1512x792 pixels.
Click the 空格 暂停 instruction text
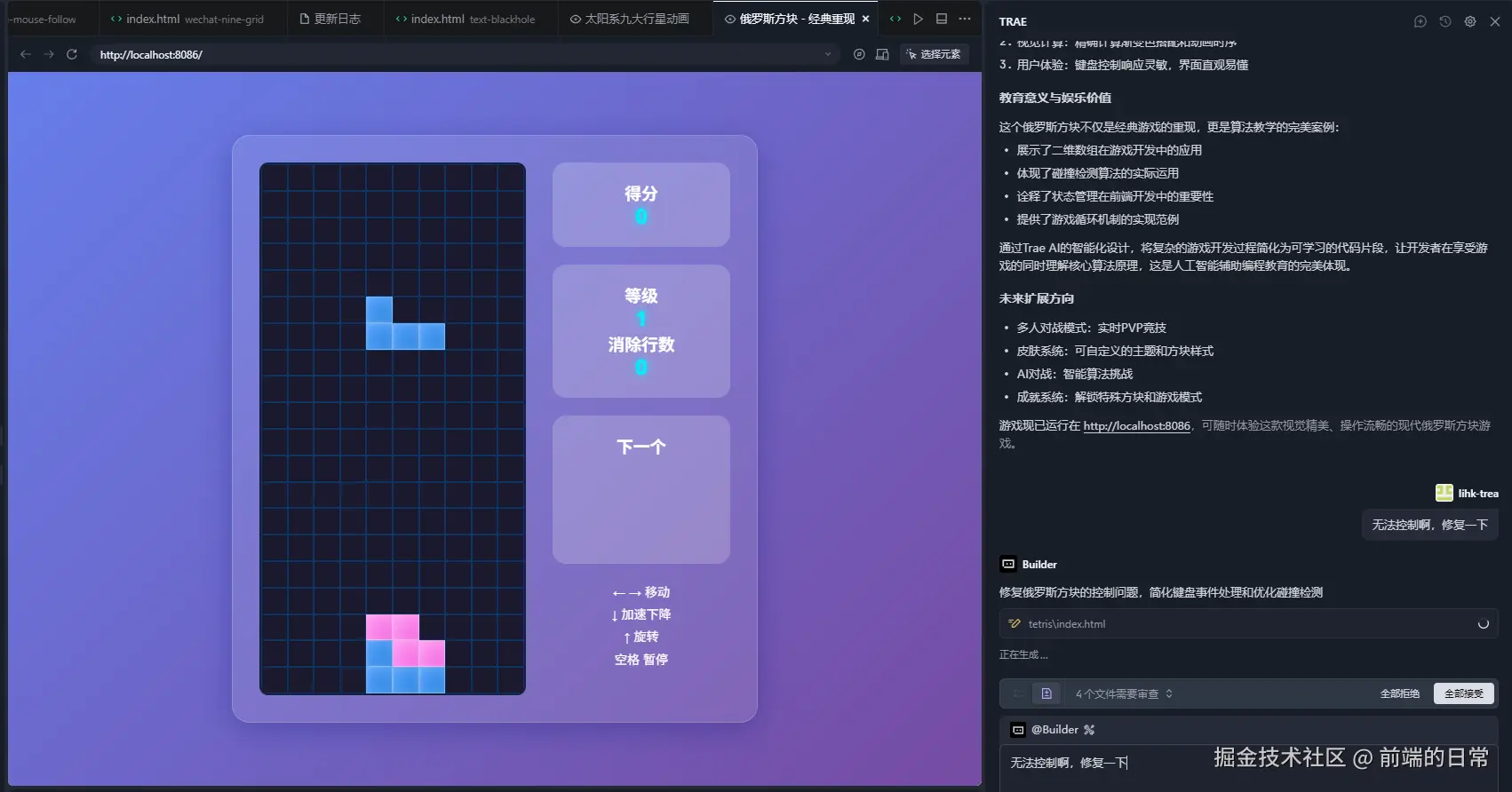tap(641, 660)
